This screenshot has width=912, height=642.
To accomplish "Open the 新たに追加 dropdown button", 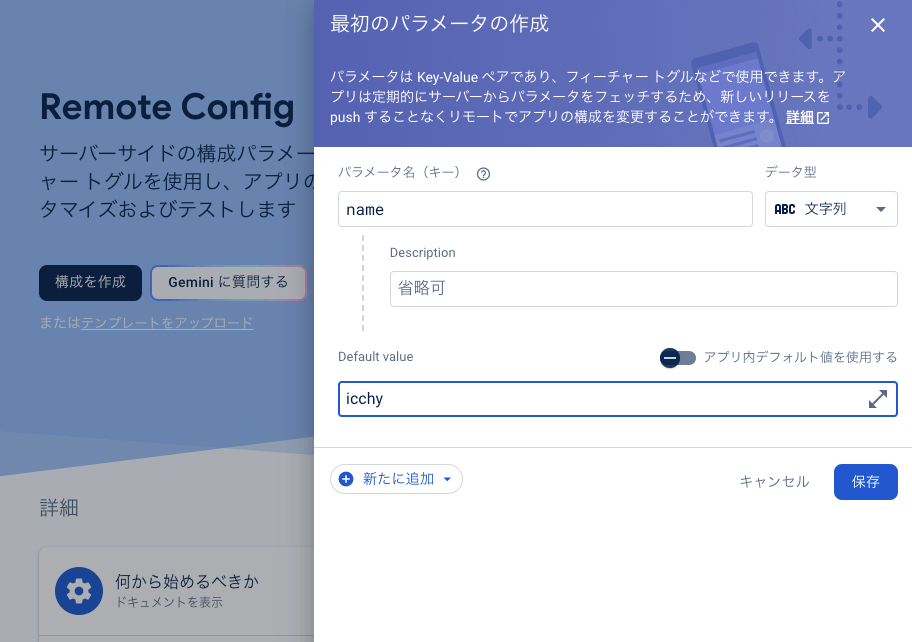I will (x=396, y=479).
